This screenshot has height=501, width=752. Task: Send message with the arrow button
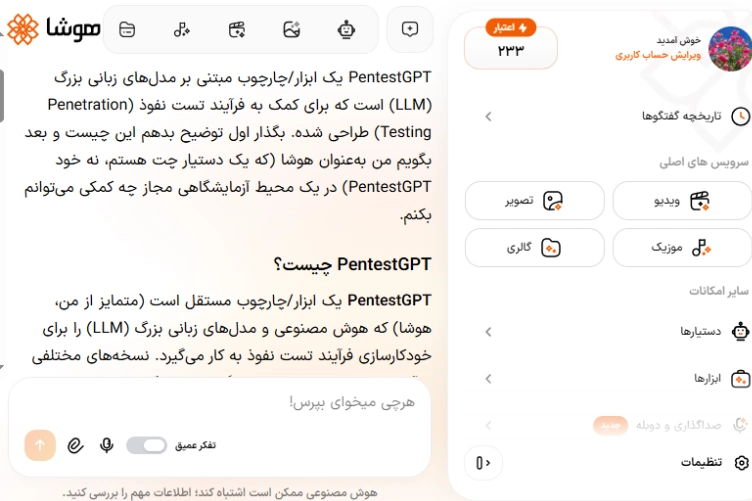(x=40, y=445)
